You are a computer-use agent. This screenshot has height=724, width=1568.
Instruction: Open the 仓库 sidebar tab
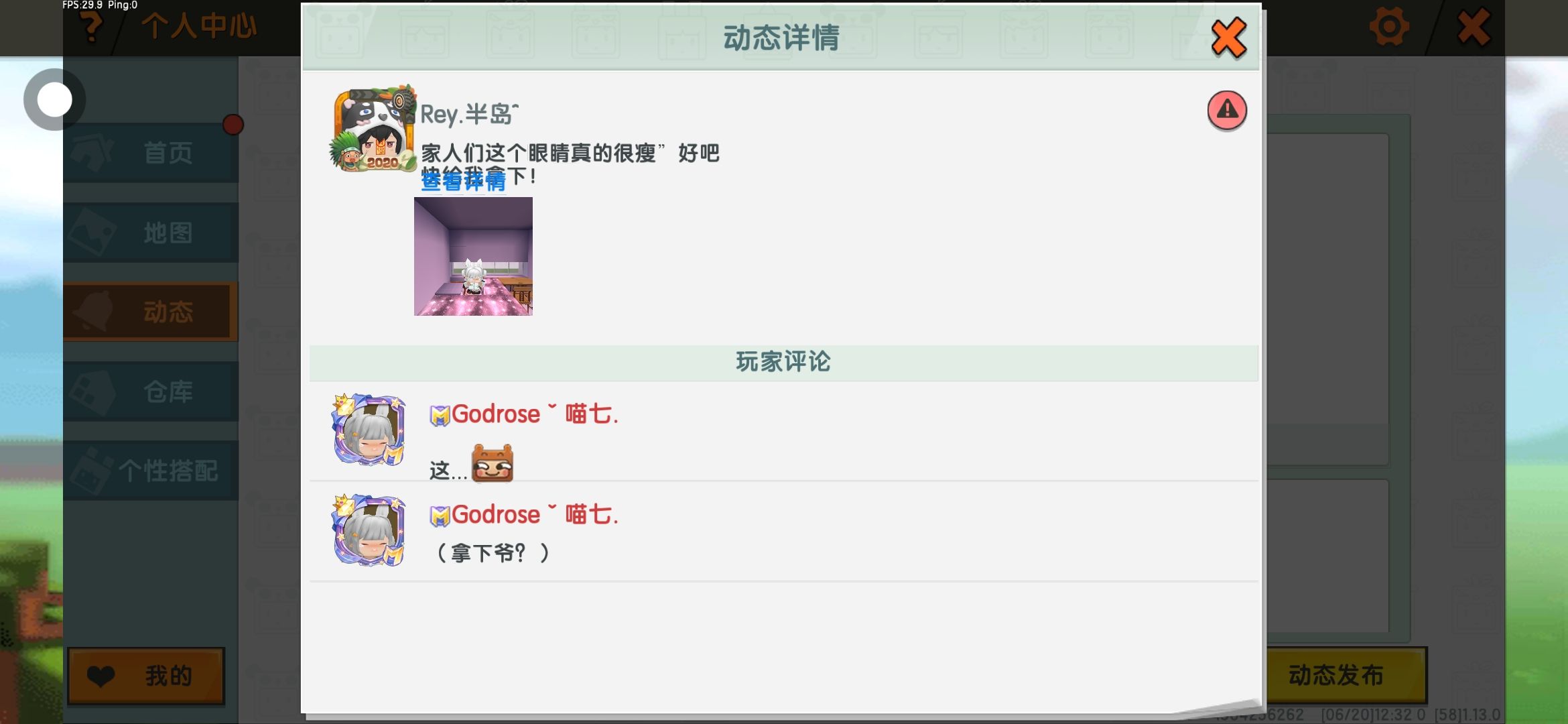click(x=151, y=391)
